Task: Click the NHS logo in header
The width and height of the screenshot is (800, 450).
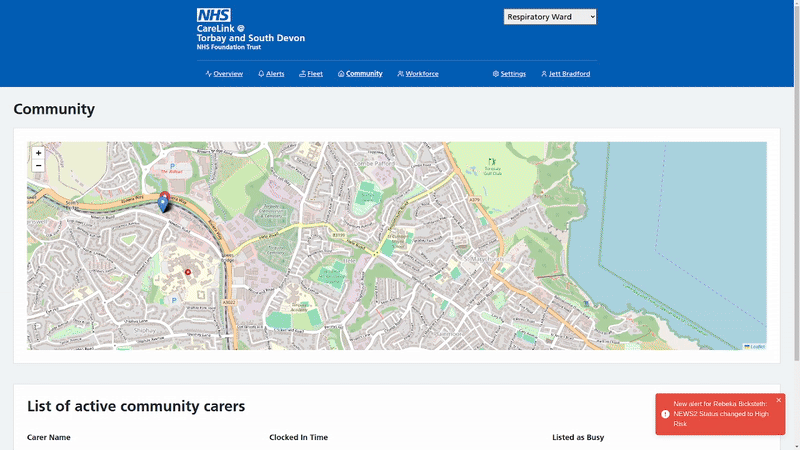Action: [214, 15]
